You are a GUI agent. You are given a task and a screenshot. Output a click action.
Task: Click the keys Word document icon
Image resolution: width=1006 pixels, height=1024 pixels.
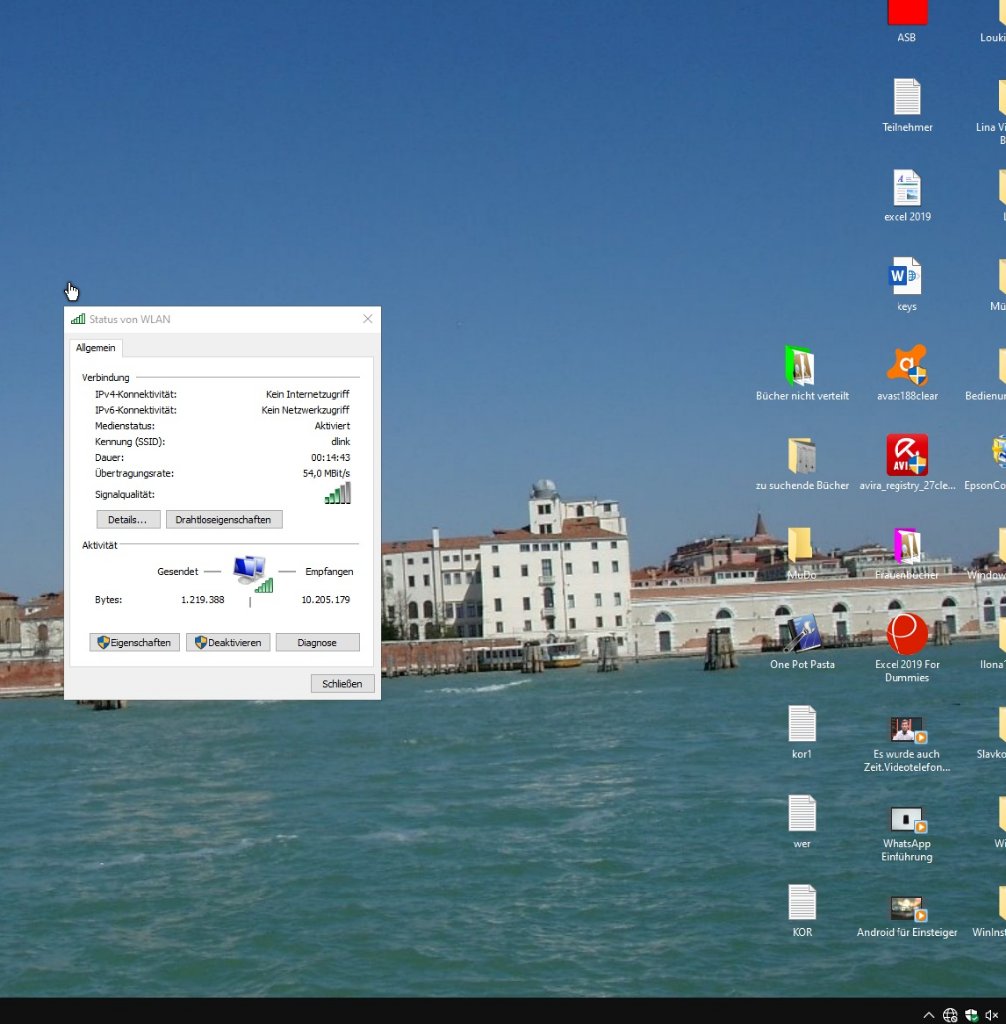click(x=907, y=276)
